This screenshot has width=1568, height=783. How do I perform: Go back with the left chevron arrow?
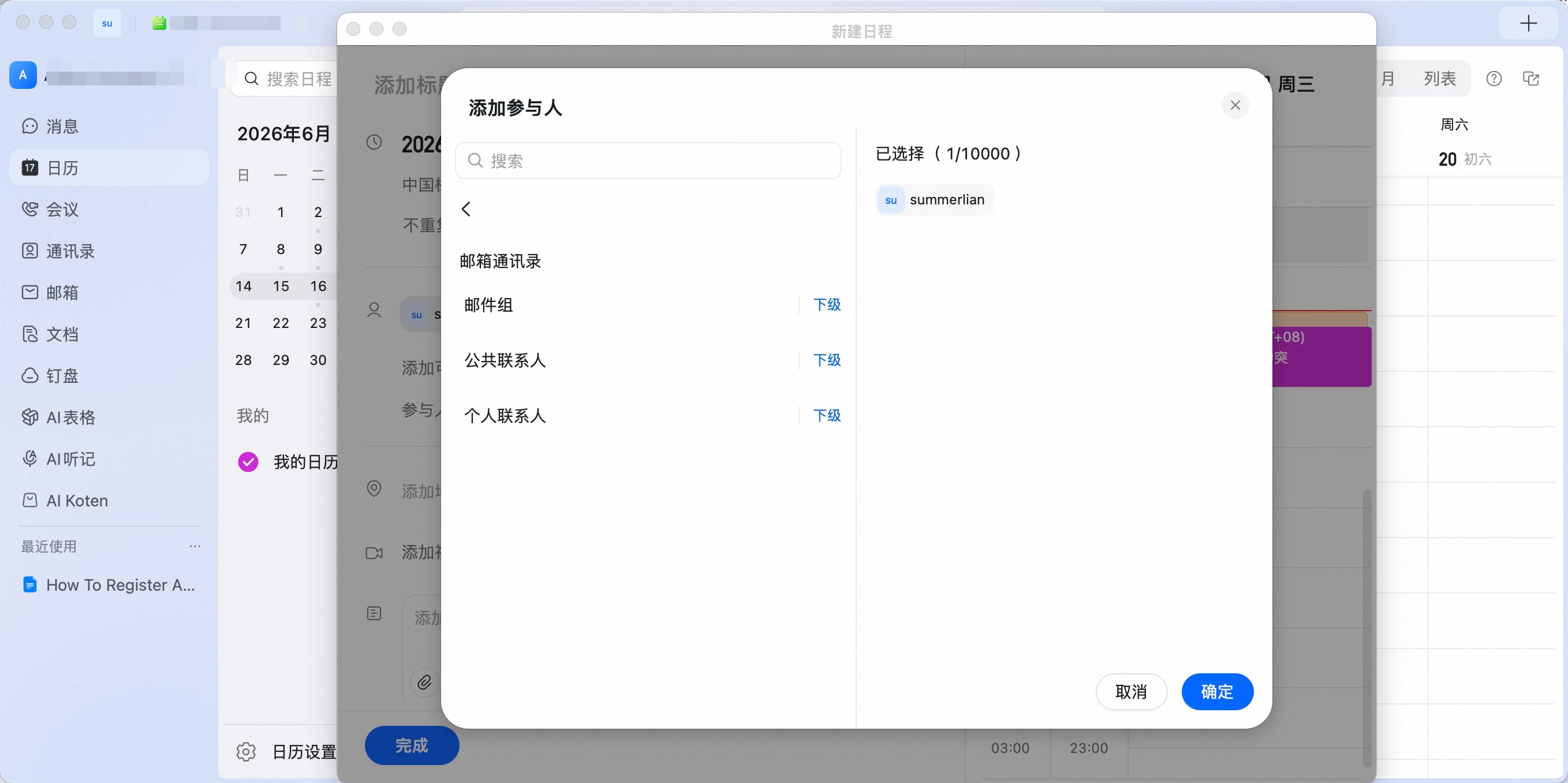466,209
